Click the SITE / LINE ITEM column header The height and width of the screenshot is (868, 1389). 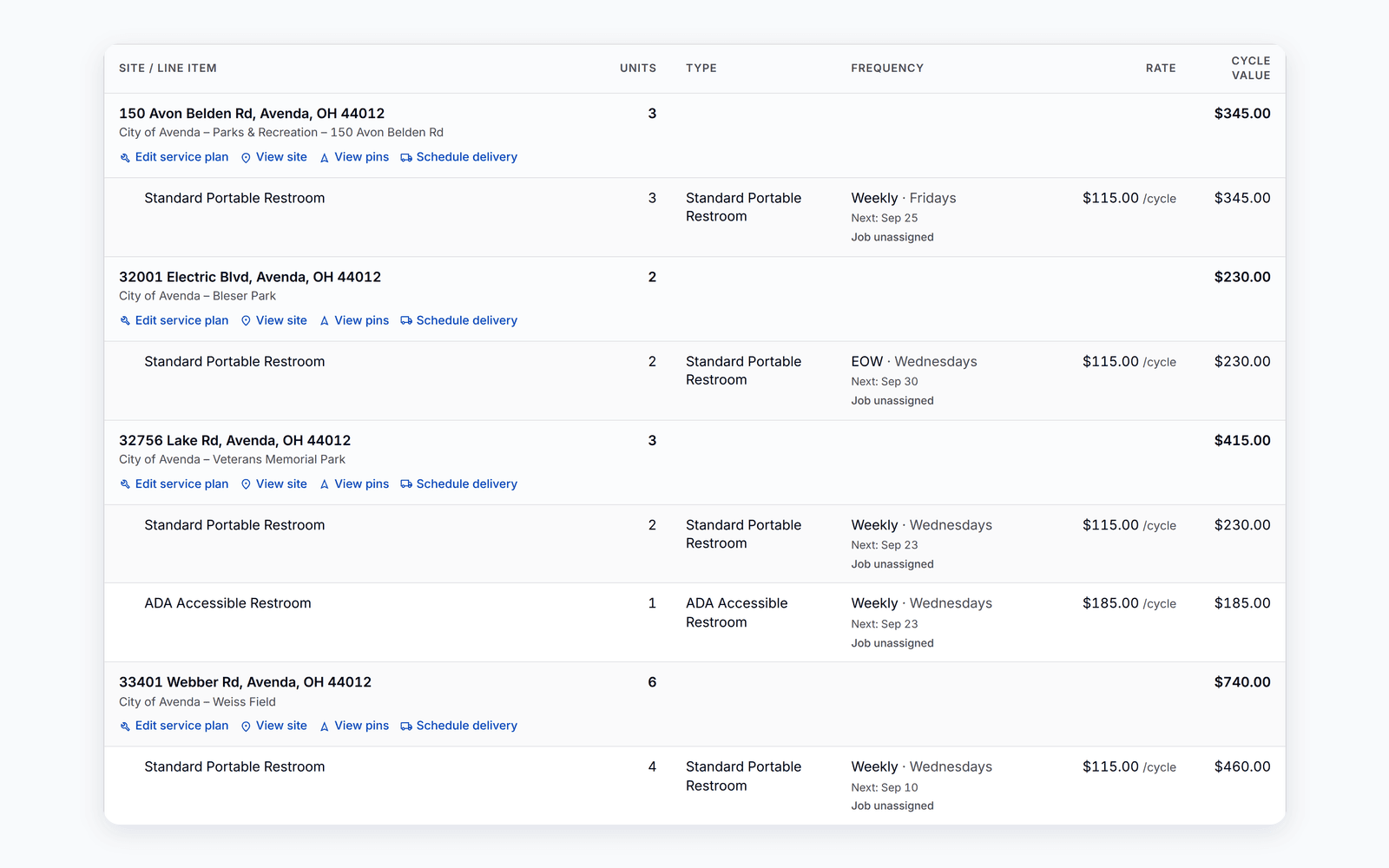coord(168,68)
